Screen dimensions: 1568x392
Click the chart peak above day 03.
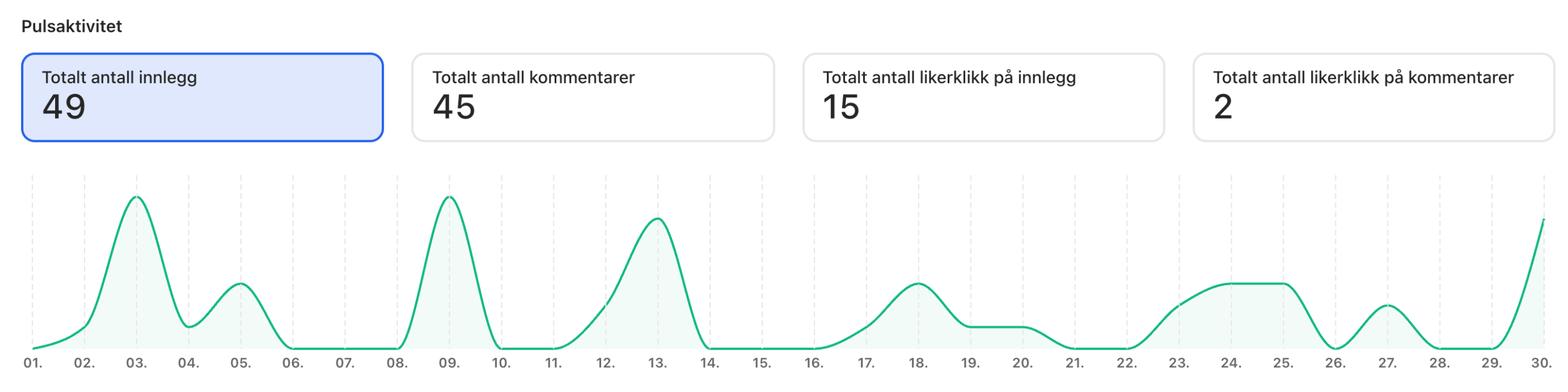coord(137,197)
